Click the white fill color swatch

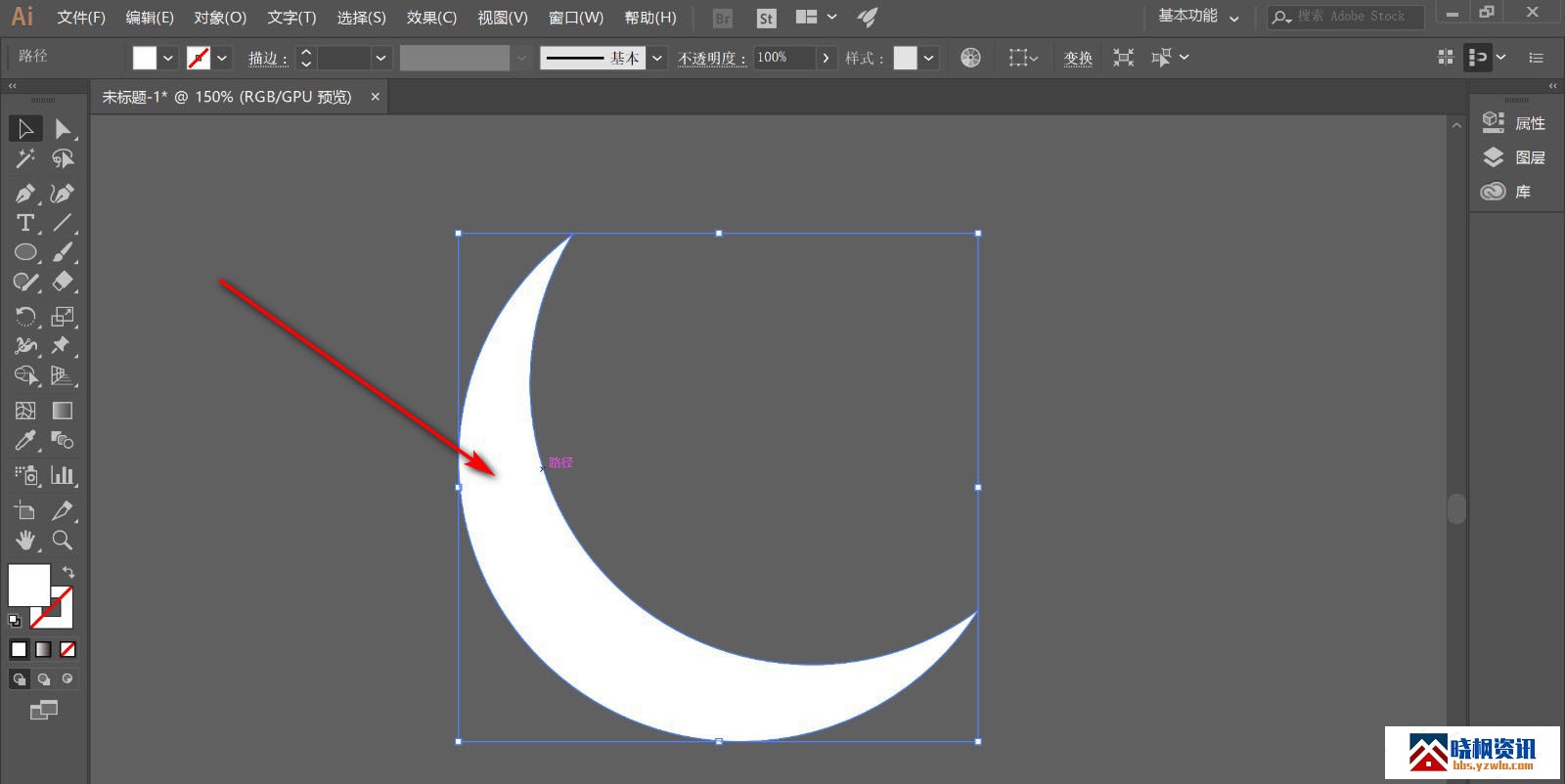28,585
